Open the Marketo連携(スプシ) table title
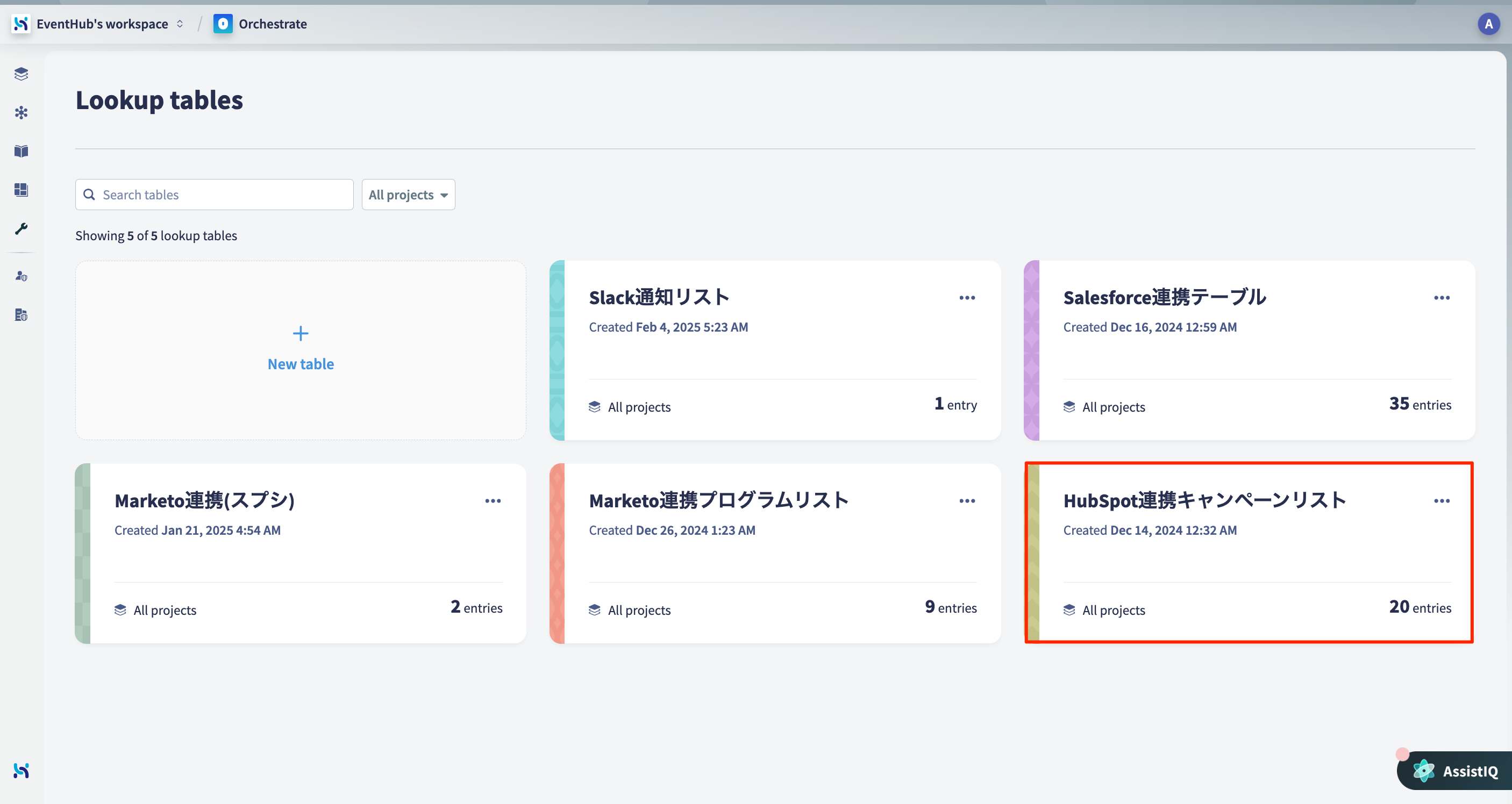Viewport: 1512px width, 804px height. pyautogui.click(x=204, y=500)
